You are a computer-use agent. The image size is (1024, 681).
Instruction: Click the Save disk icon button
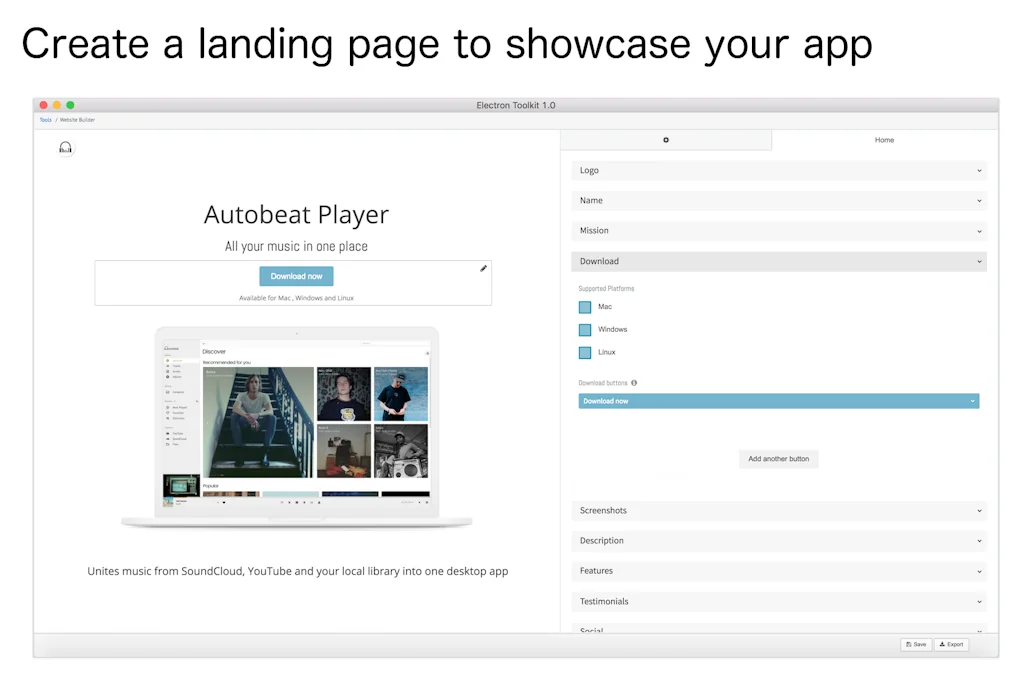coord(914,644)
